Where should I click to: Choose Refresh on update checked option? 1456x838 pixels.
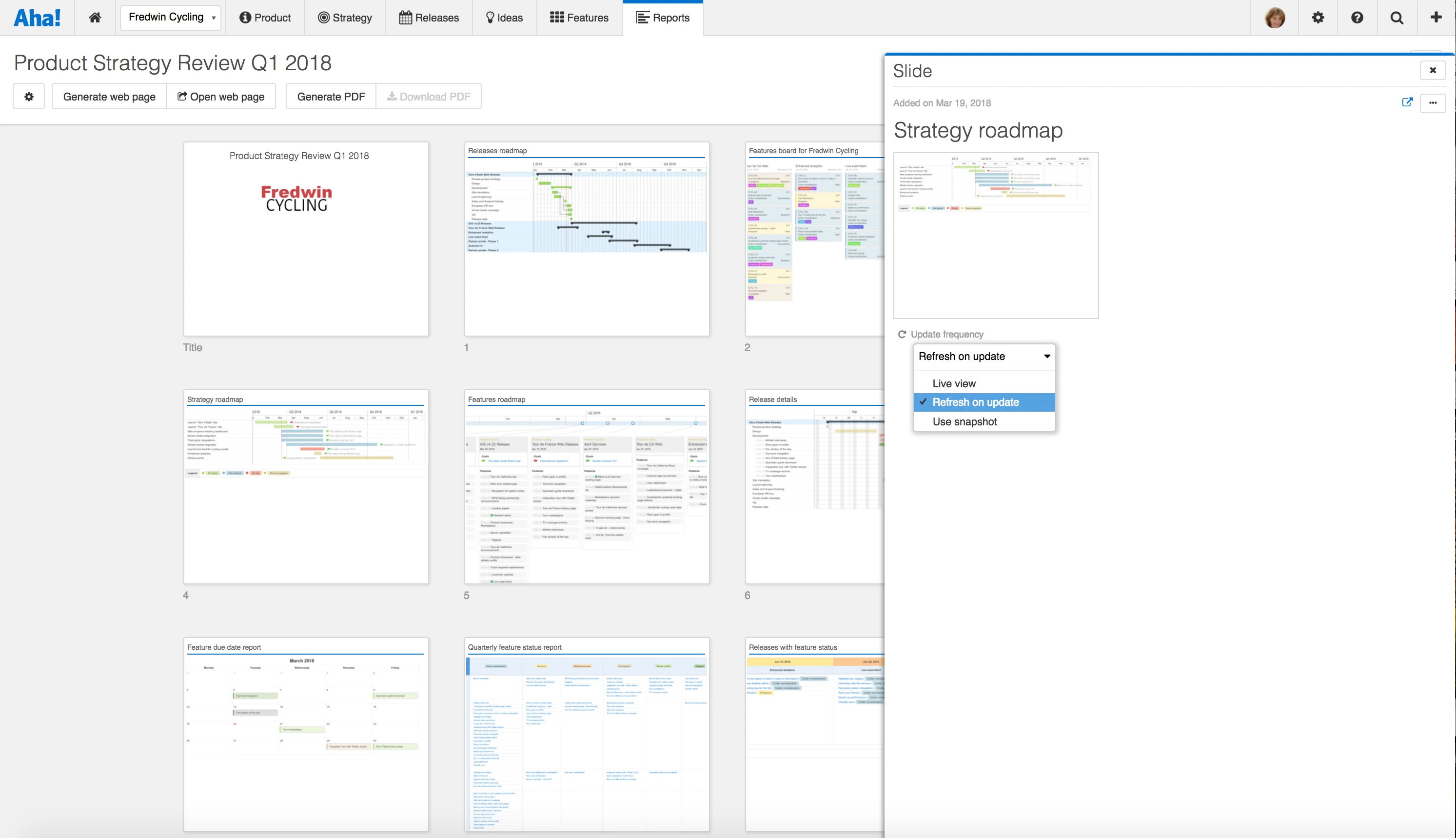point(975,402)
